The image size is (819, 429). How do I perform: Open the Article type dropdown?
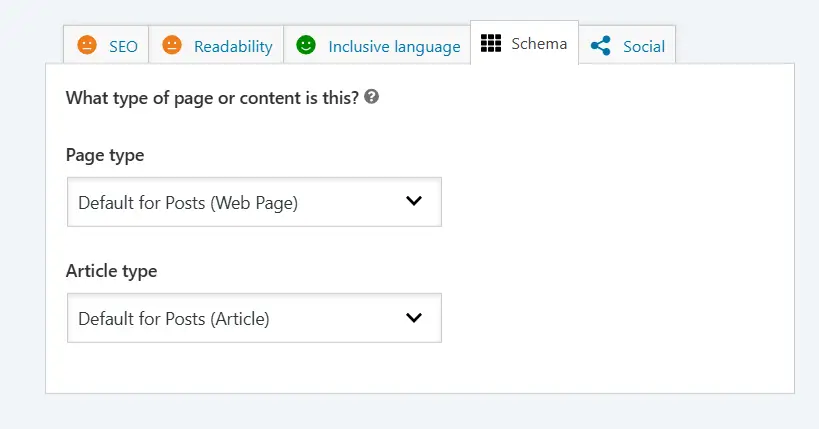[x=254, y=318]
